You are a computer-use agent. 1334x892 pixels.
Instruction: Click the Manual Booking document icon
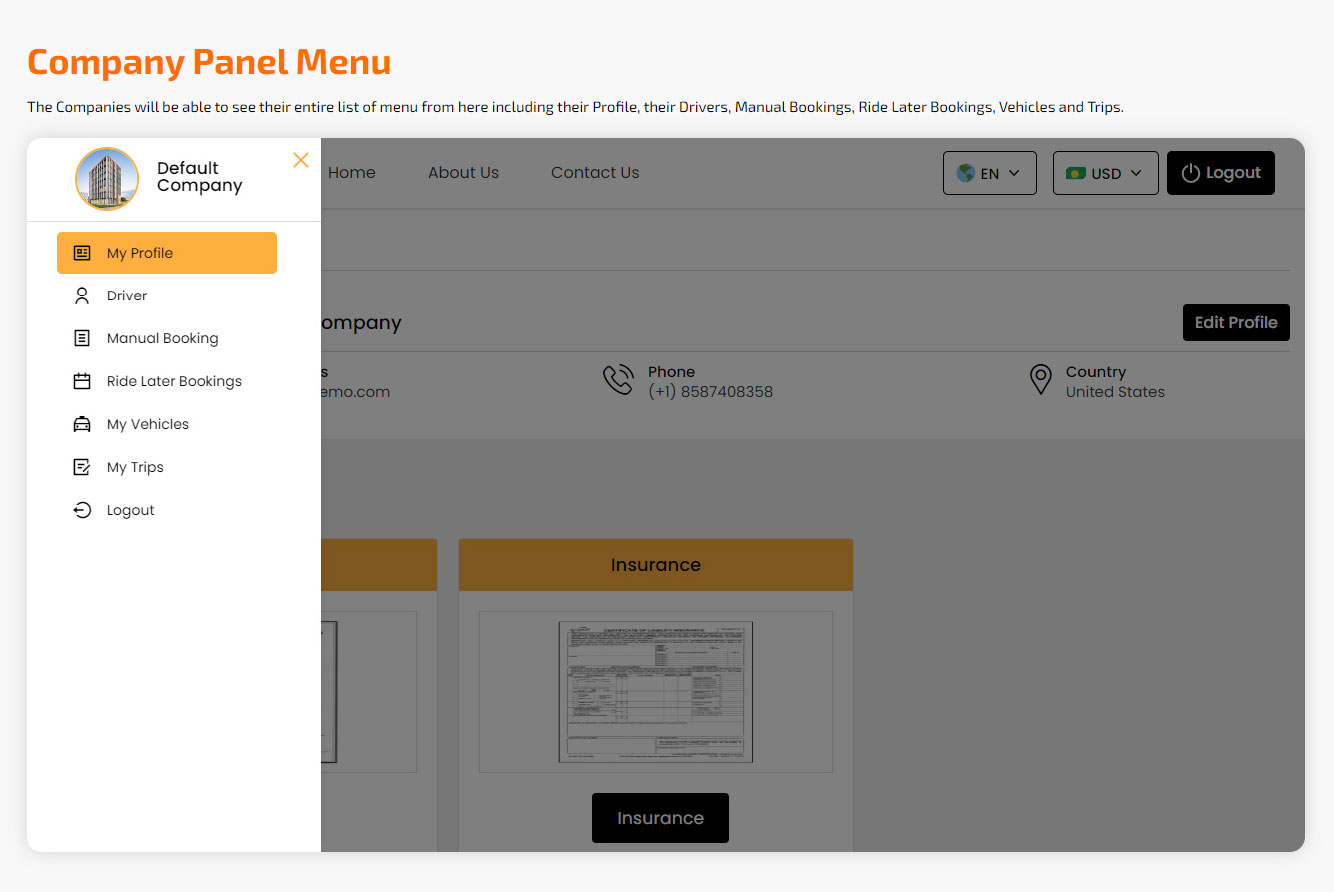(82, 338)
